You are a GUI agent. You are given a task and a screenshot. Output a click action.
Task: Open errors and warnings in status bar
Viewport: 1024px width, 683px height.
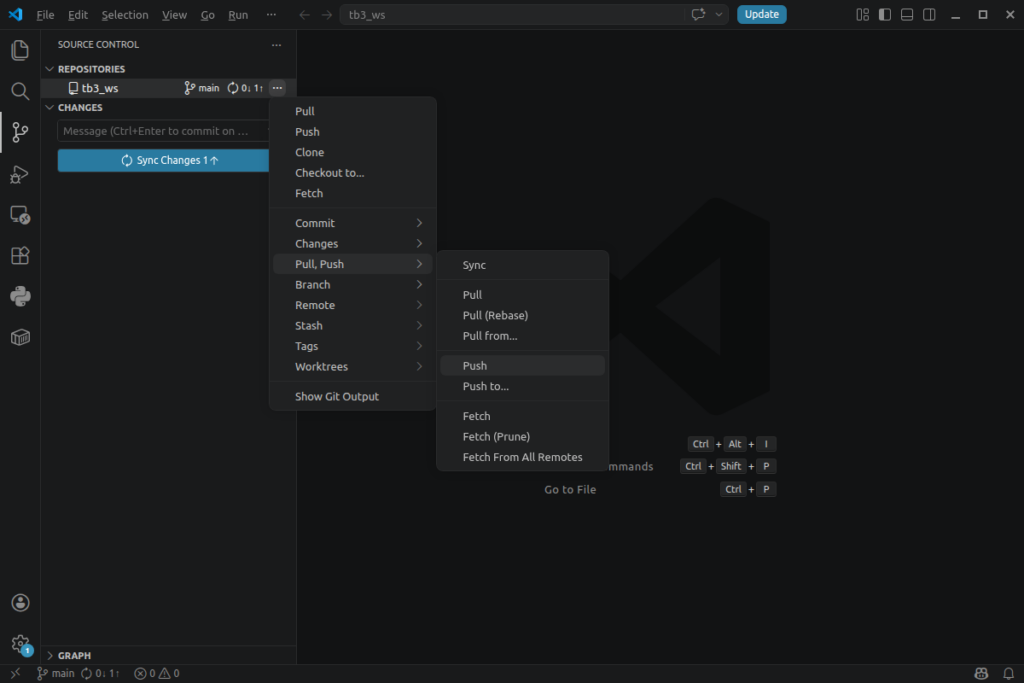[x=157, y=673]
